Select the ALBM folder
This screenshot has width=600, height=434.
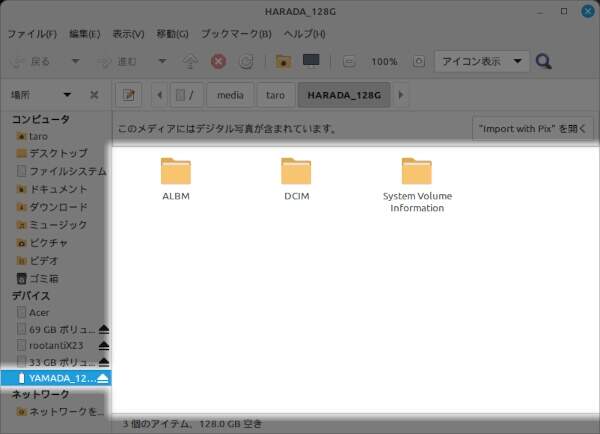176,179
